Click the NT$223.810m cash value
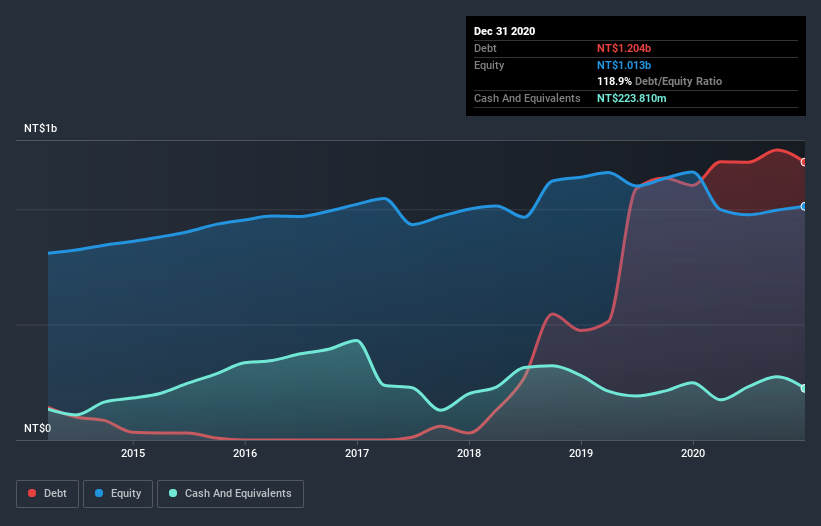The width and height of the screenshot is (821, 526). (631, 98)
